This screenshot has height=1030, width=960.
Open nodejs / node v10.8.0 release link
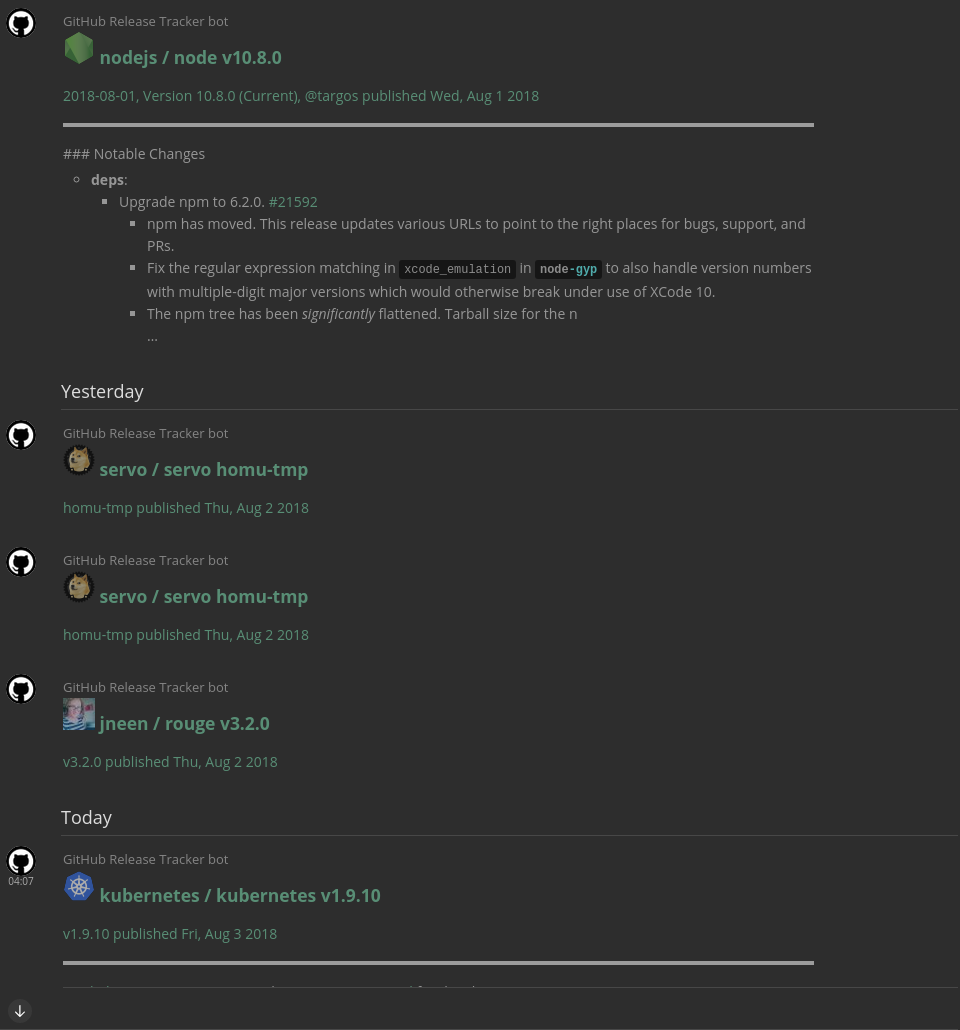[x=190, y=57]
